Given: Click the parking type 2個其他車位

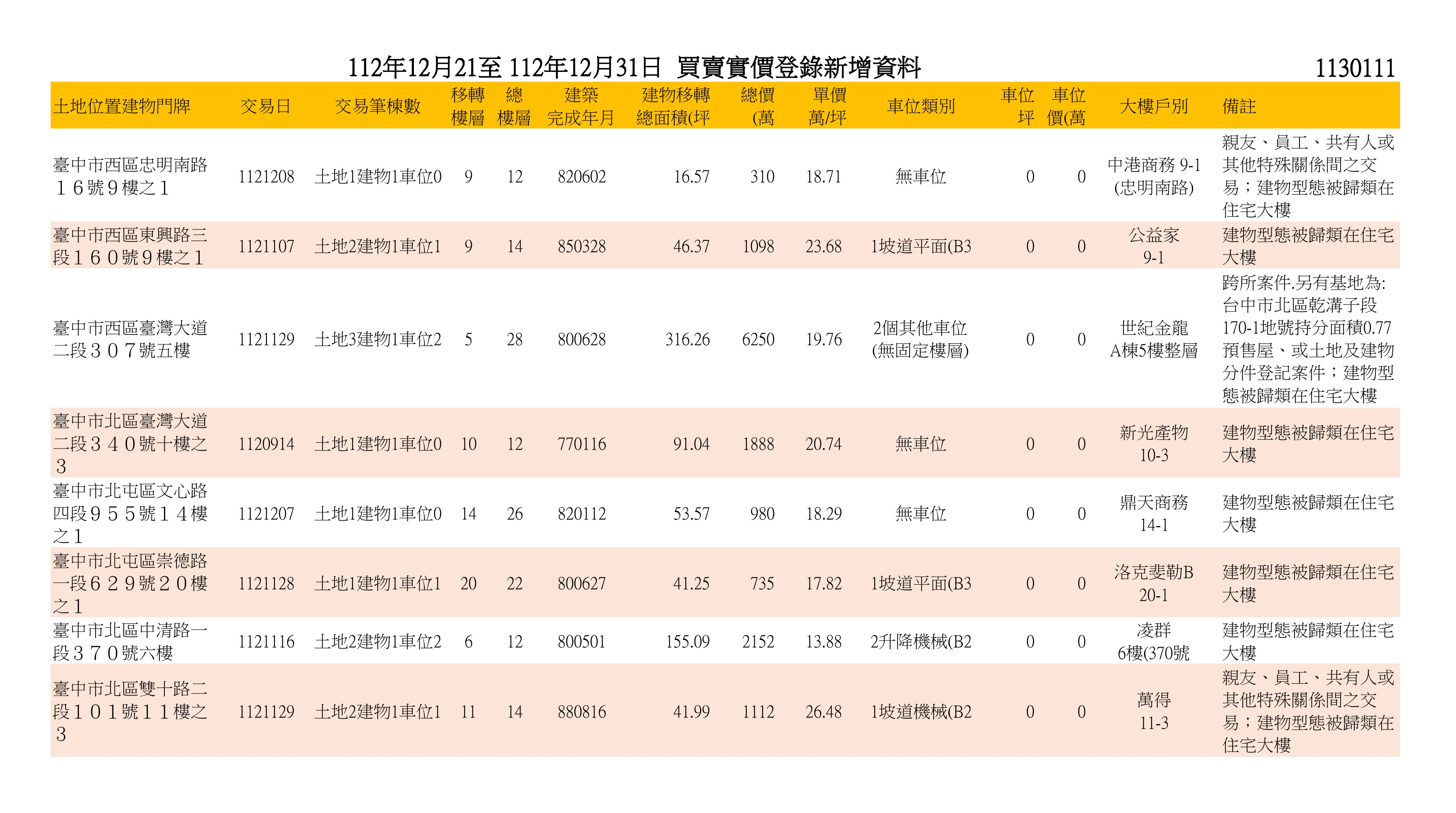Looking at the screenshot, I should [x=920, y=328].
